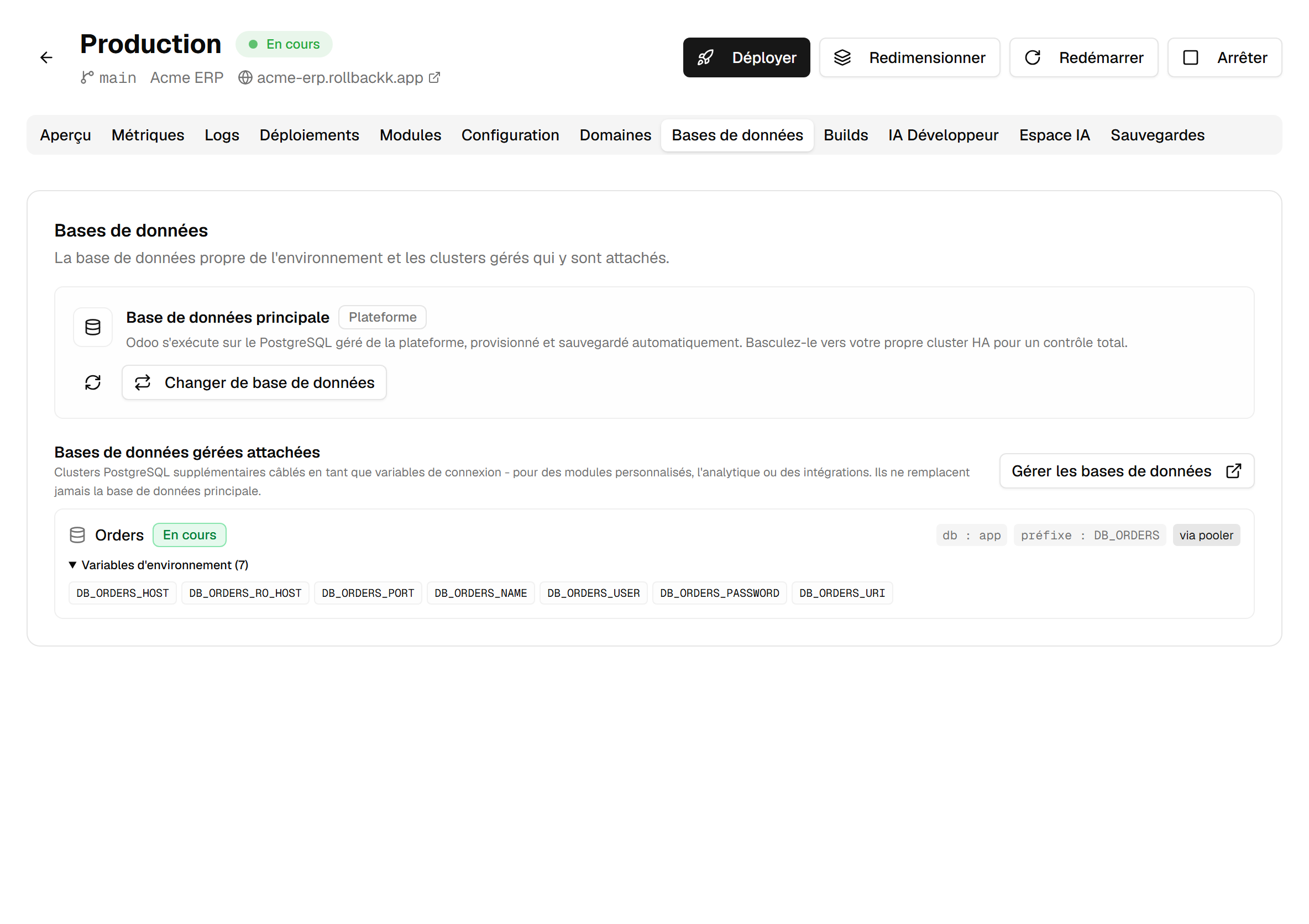
Task: Click the DB_ORDERS_HOST variable chip
Action: pyautogui.click(x=123, y=594)
